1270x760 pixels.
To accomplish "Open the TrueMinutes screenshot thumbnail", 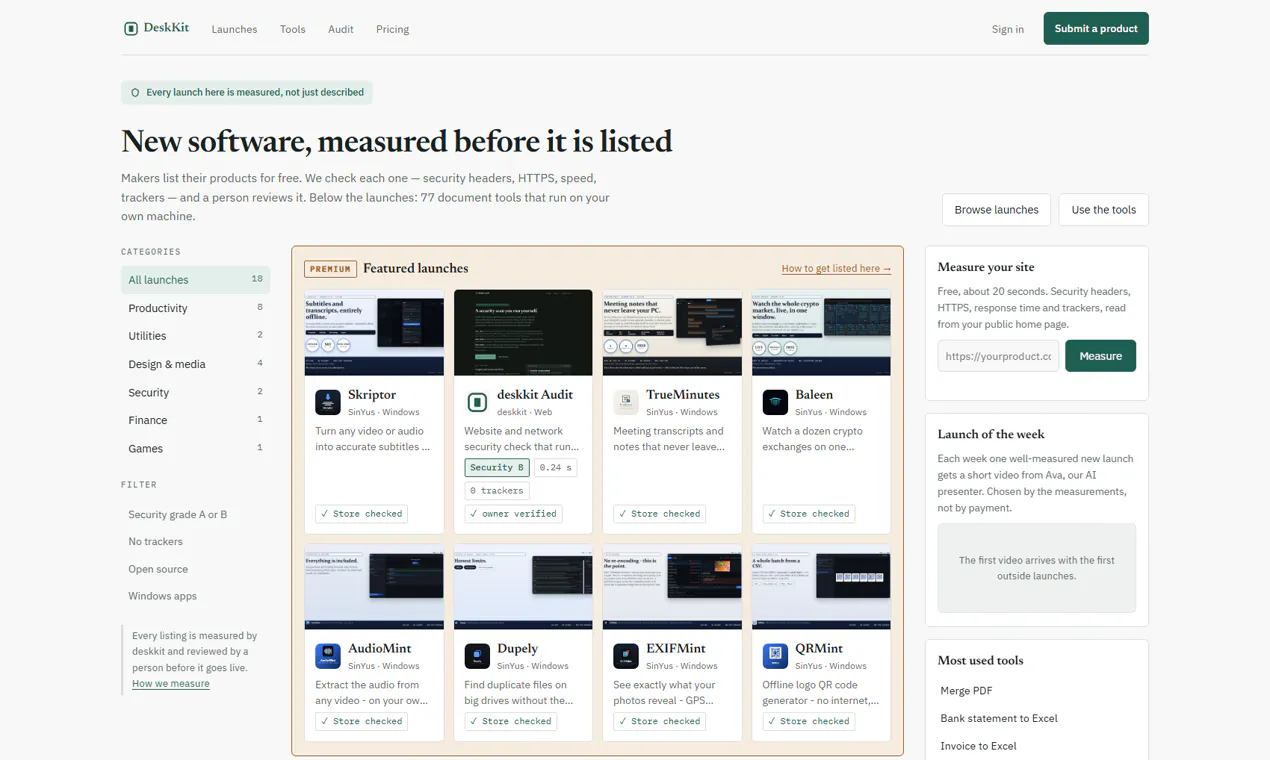I will pyautogui.click(x=672, y=333).
